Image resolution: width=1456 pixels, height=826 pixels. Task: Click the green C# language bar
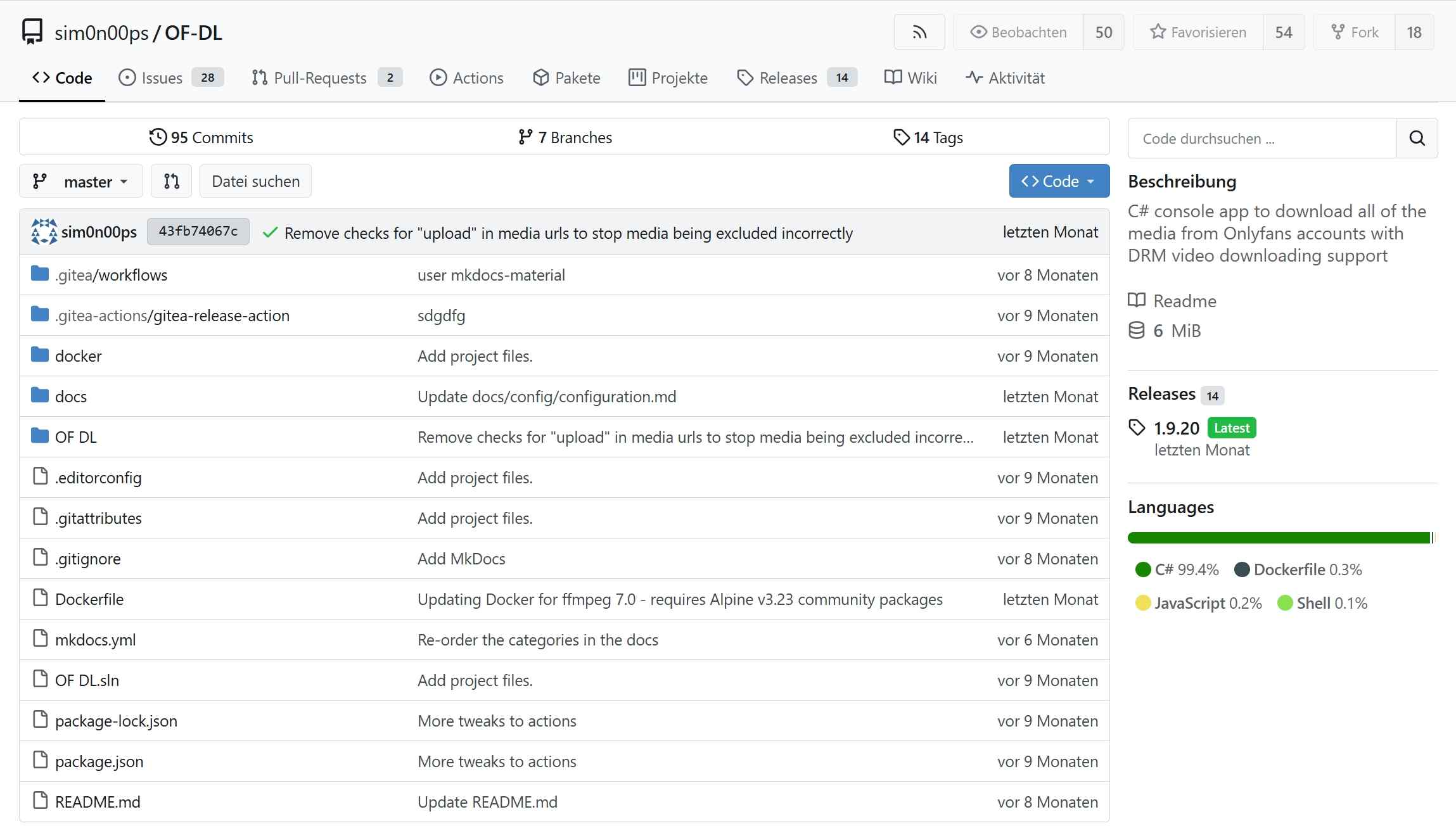click(1279, 538)
